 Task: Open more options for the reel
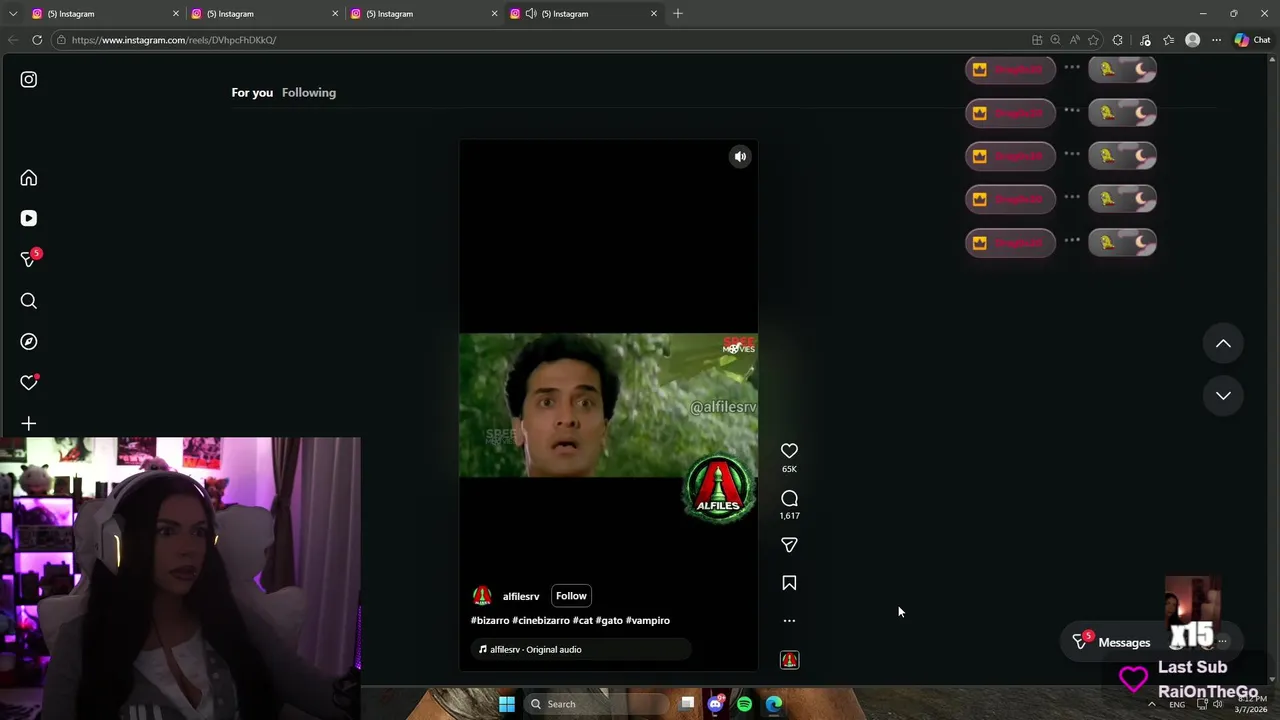pos(789,621)
